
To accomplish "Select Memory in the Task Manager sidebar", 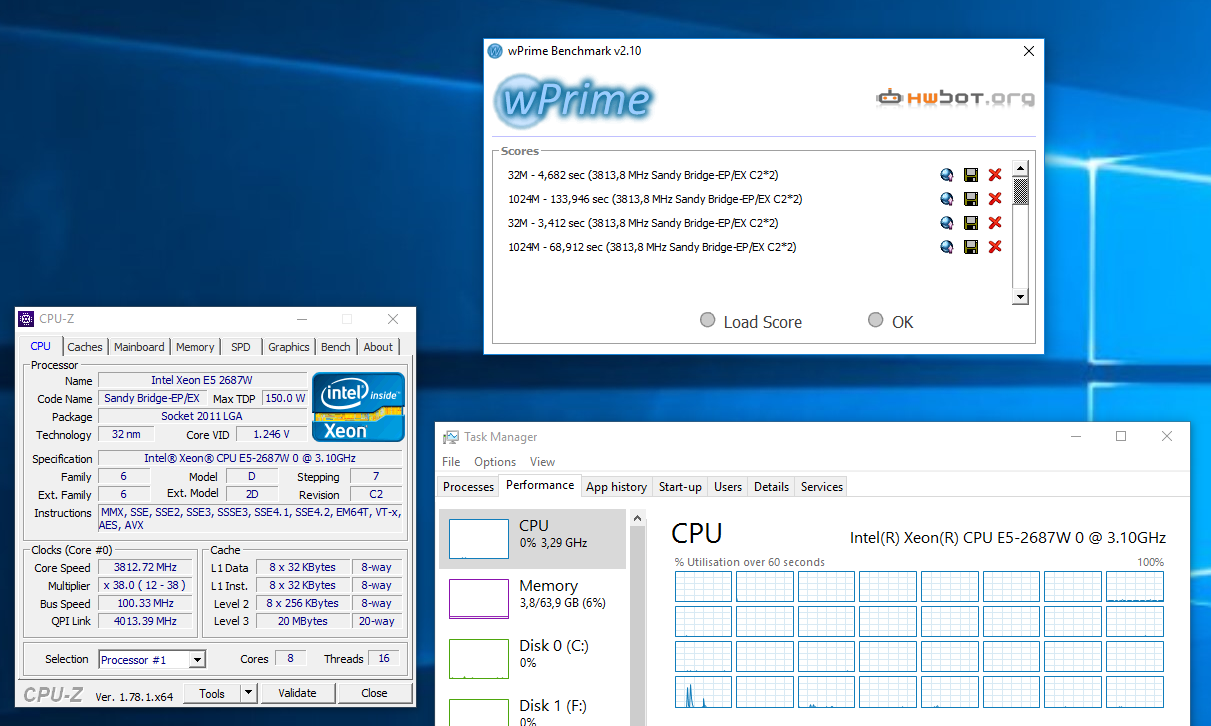I will click(x=533, y=599).
